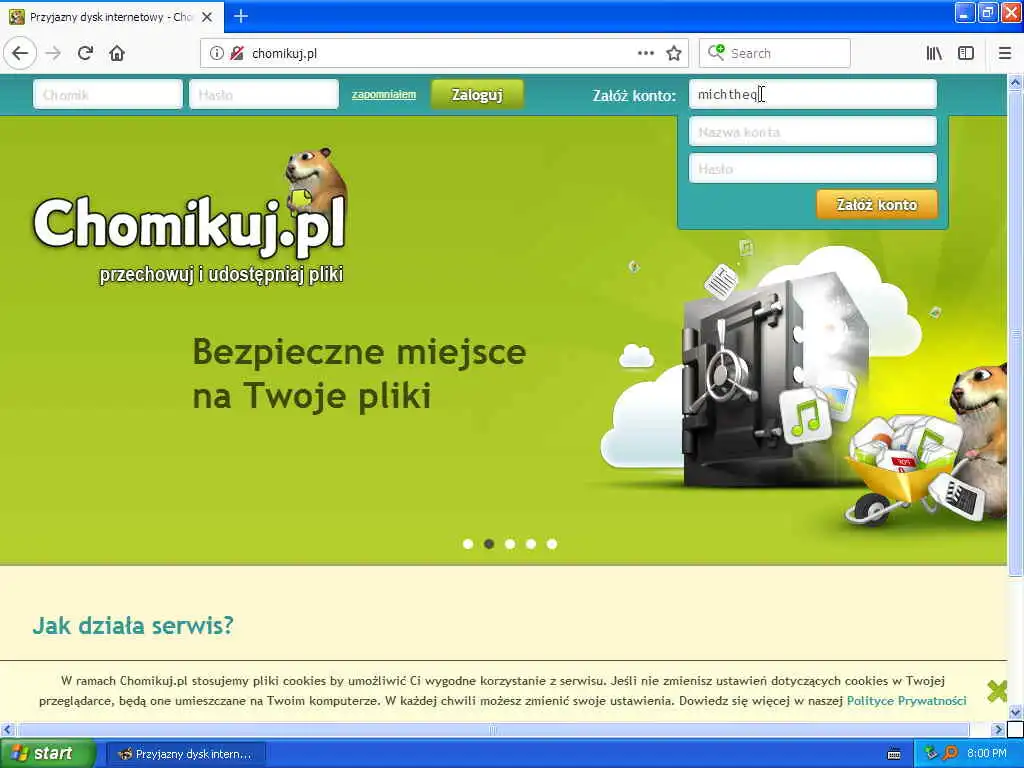This screenshot has width=1024, height=768.
Task: Click the insecure connection padlock icon
Action: coord(236,54)
